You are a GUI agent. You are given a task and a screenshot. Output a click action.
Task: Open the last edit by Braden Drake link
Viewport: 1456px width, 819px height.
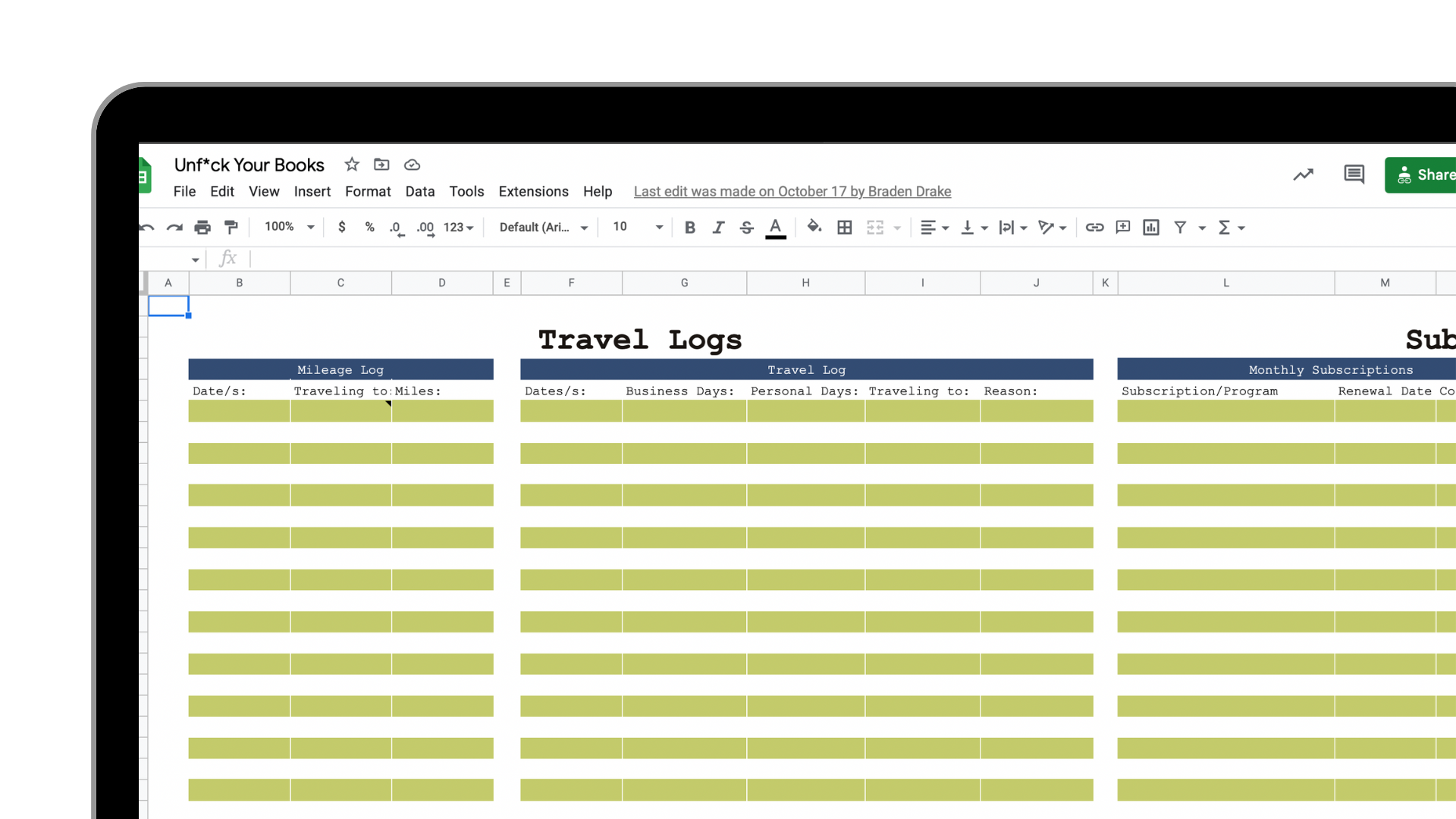click(792, 192)
